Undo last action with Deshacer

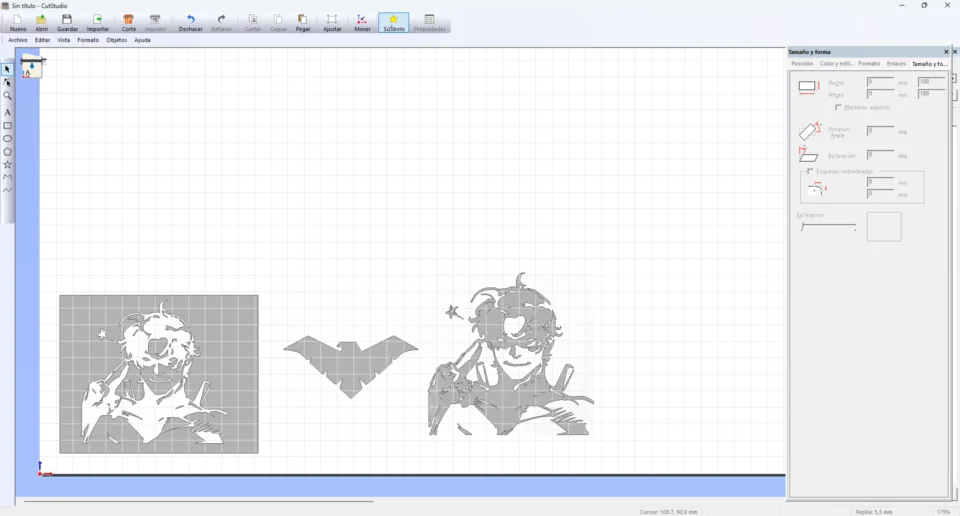coord(190,23)
